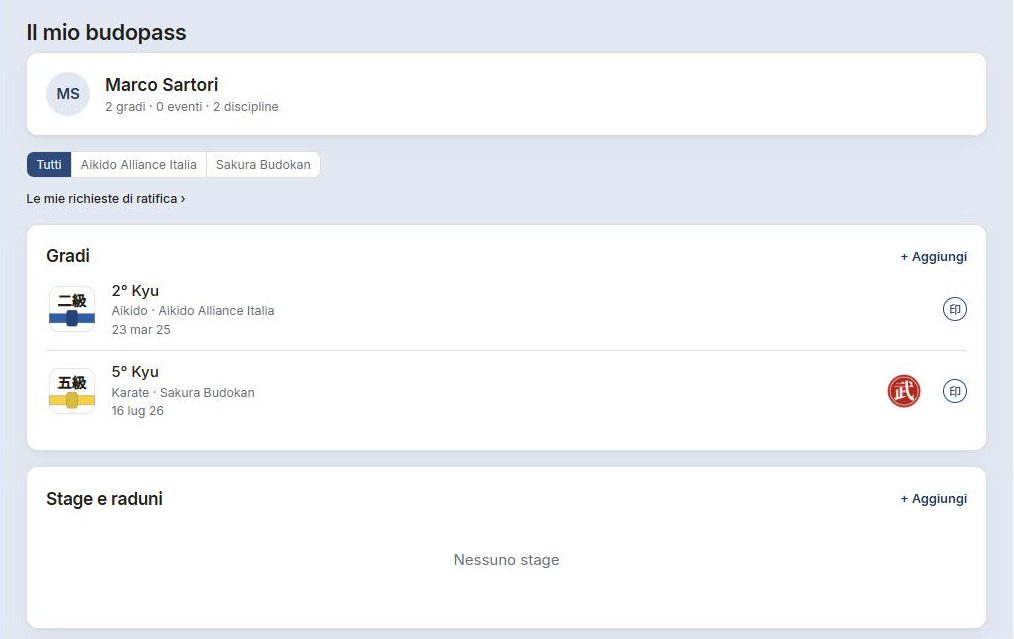Open the 5° Kyu grade entry
1014x639 pixels.
506,391
